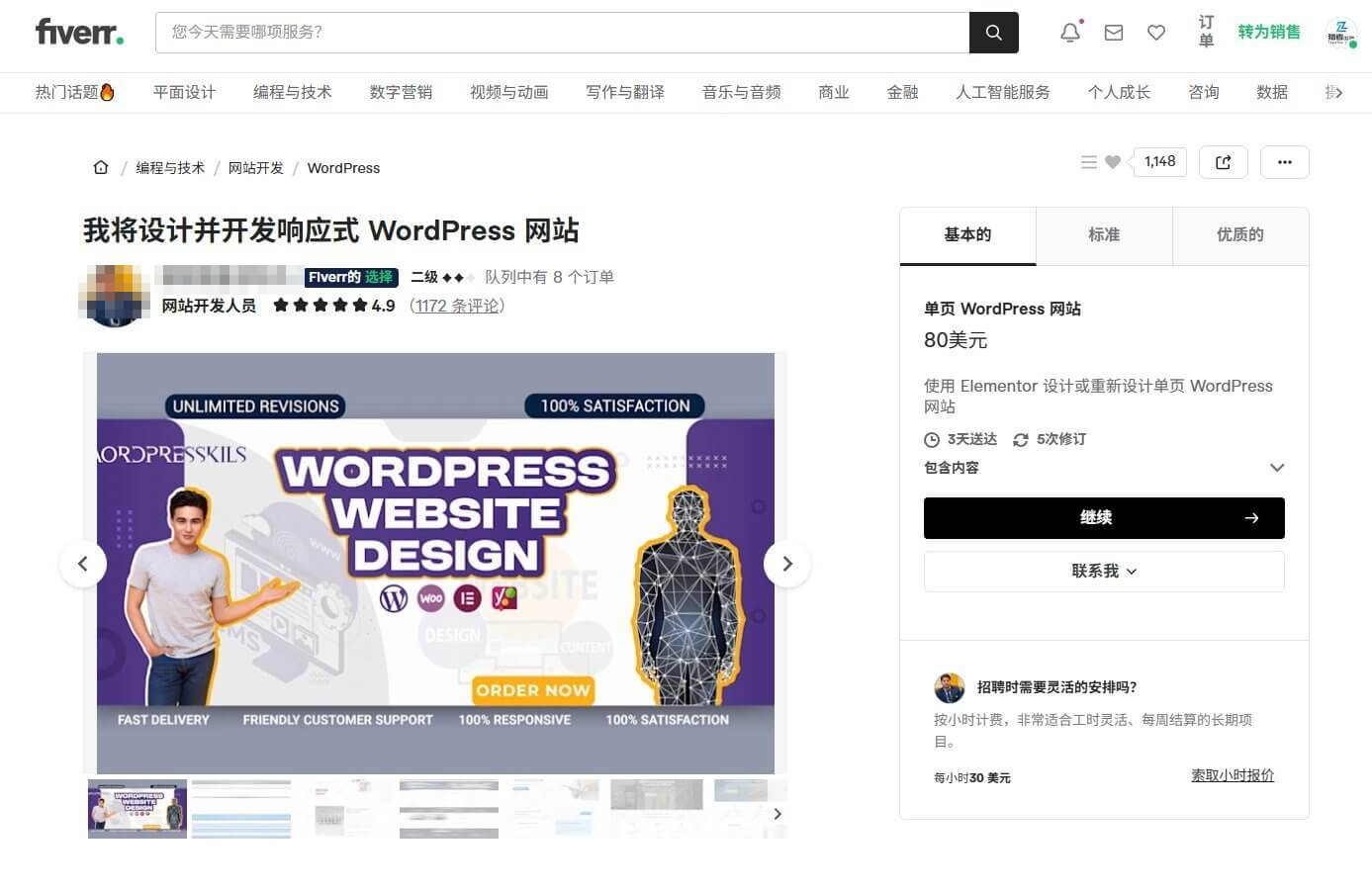The width and height of the screenshot is (1372, 894).
Task: Open the three-dot more options button
Action: pos(1285,162)
